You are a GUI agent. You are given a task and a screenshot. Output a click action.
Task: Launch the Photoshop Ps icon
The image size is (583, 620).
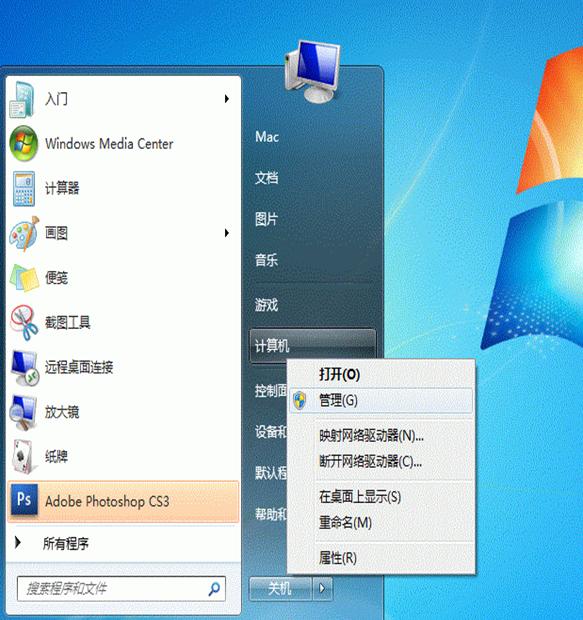[24, 500]
